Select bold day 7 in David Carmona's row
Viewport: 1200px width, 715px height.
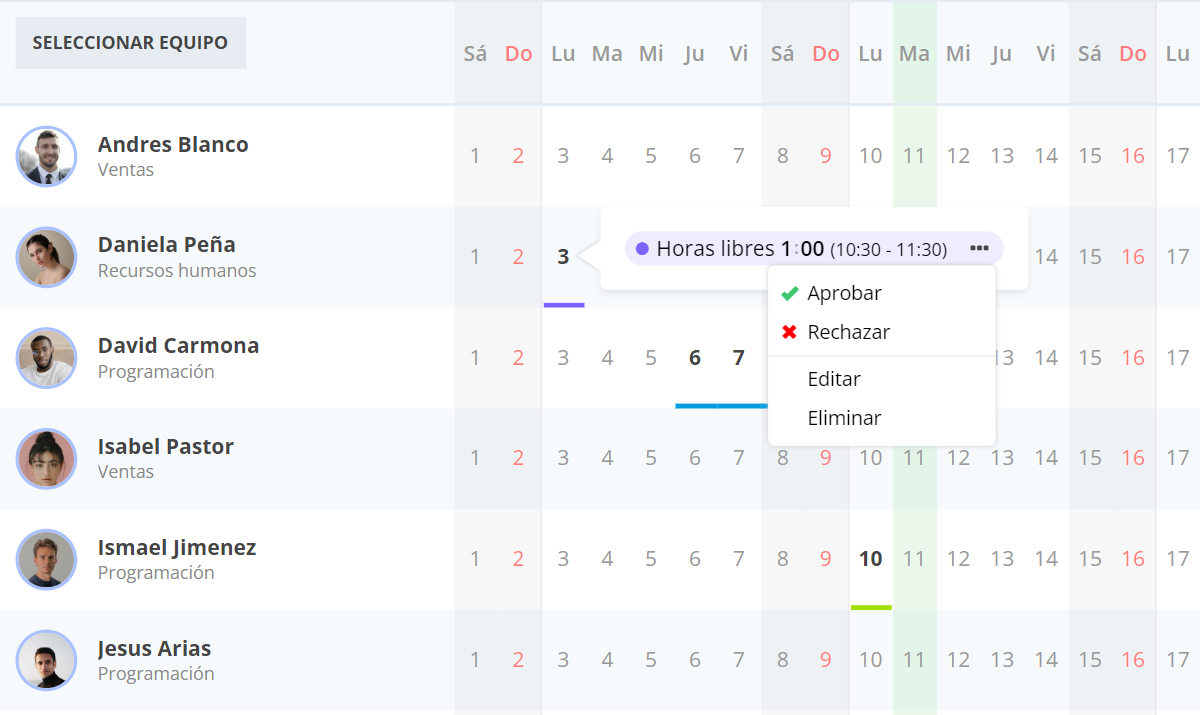pyautogui.click(x=739, y=358)
